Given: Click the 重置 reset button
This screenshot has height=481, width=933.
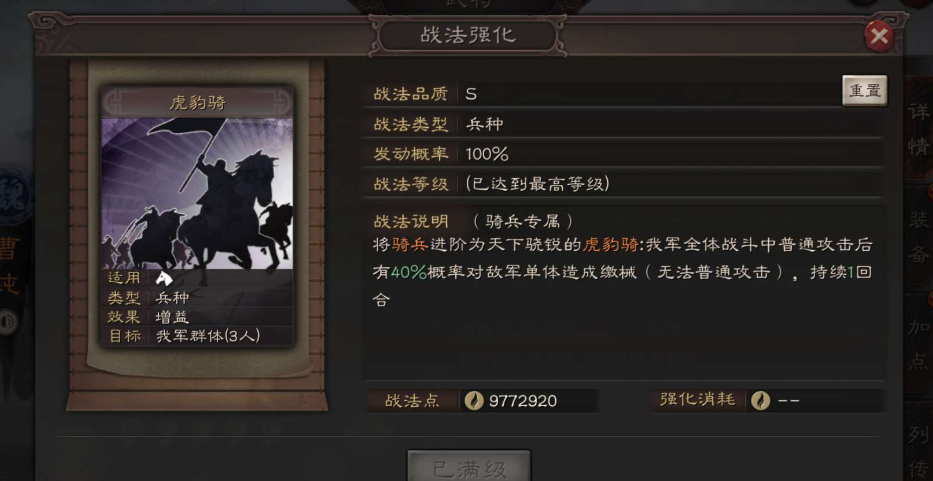Looking at the screenshot, I should pyautogui.click(x=865, y=90).
